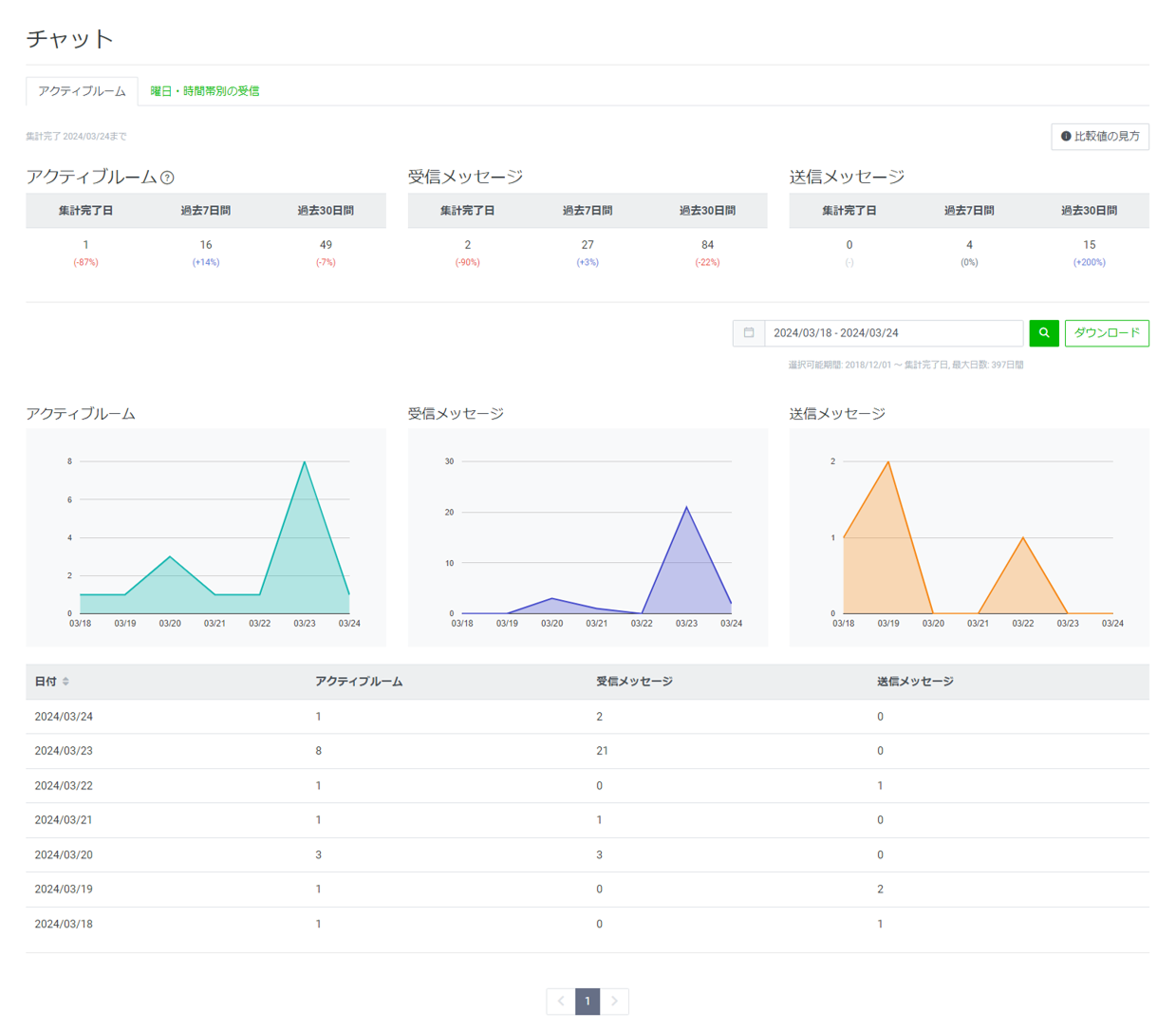Download the report via ダウンロード button
Image resolution: width=1176 pixels, height=1030 pixels.
[x=1107, y=333]
